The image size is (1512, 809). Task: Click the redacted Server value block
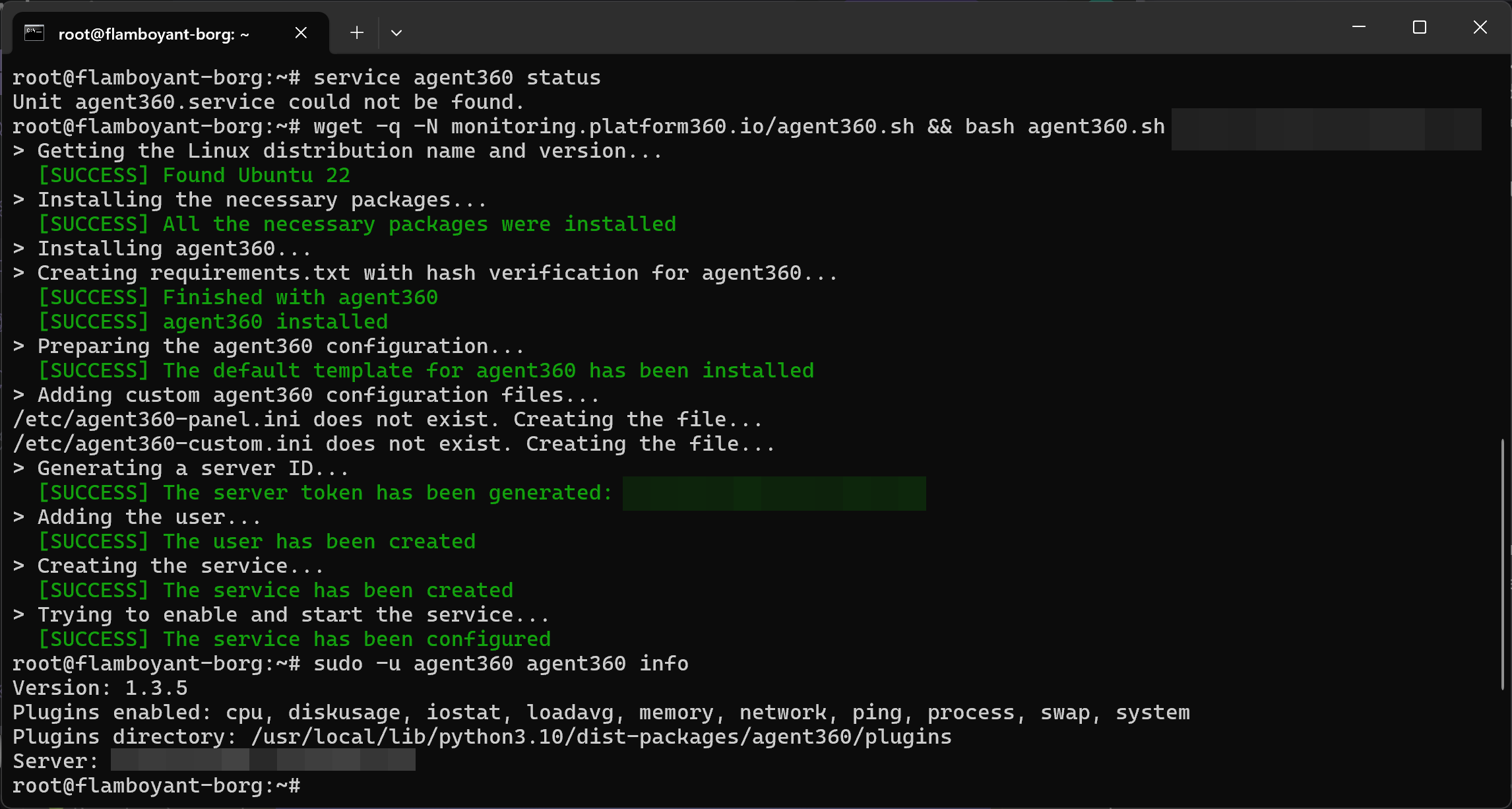(263, 760)
